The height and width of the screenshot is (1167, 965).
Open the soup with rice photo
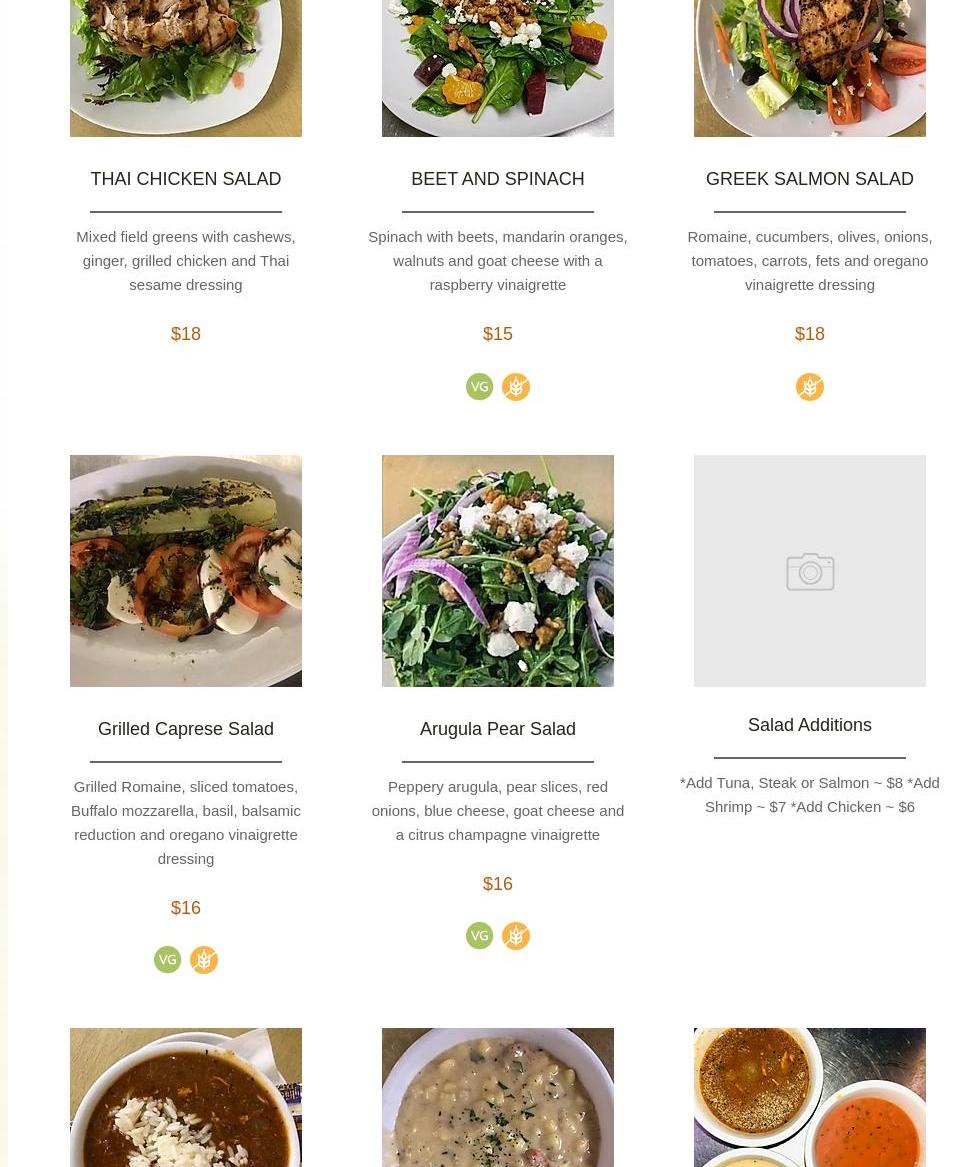[x=186, y=1098]
